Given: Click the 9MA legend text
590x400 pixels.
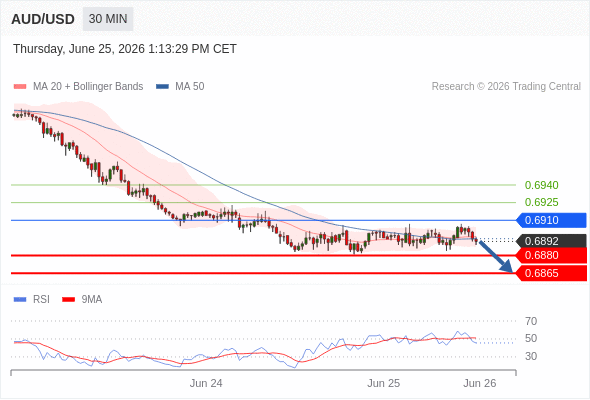Looking at the screenshot, I should 92,300.
